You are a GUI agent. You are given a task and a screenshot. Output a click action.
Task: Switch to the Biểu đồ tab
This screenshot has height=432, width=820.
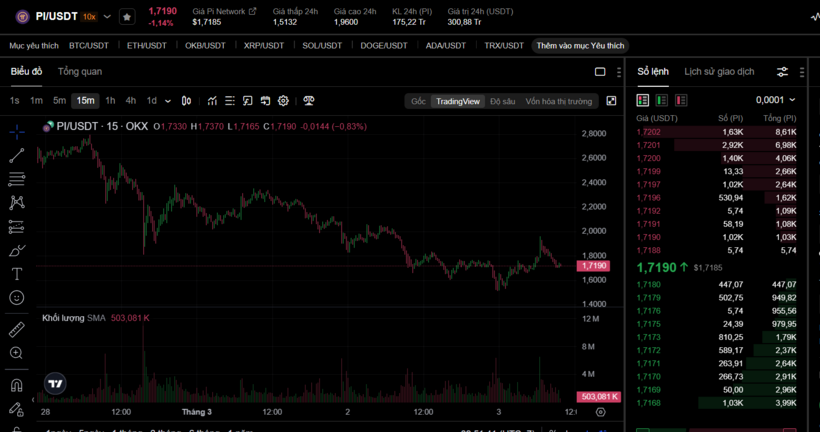[x=26, y=72]
